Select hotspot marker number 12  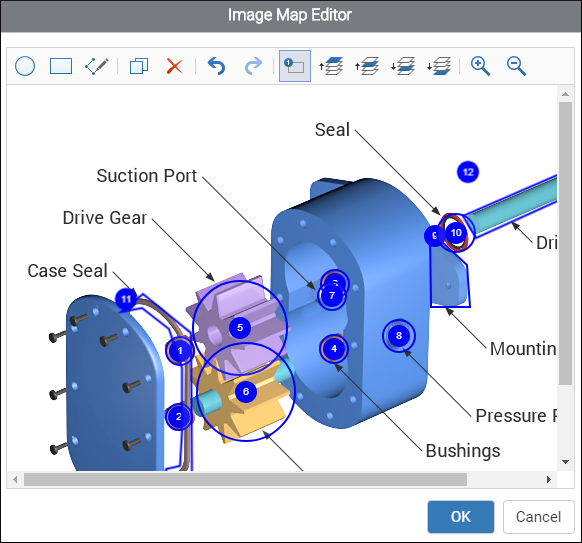coord(468,172)
